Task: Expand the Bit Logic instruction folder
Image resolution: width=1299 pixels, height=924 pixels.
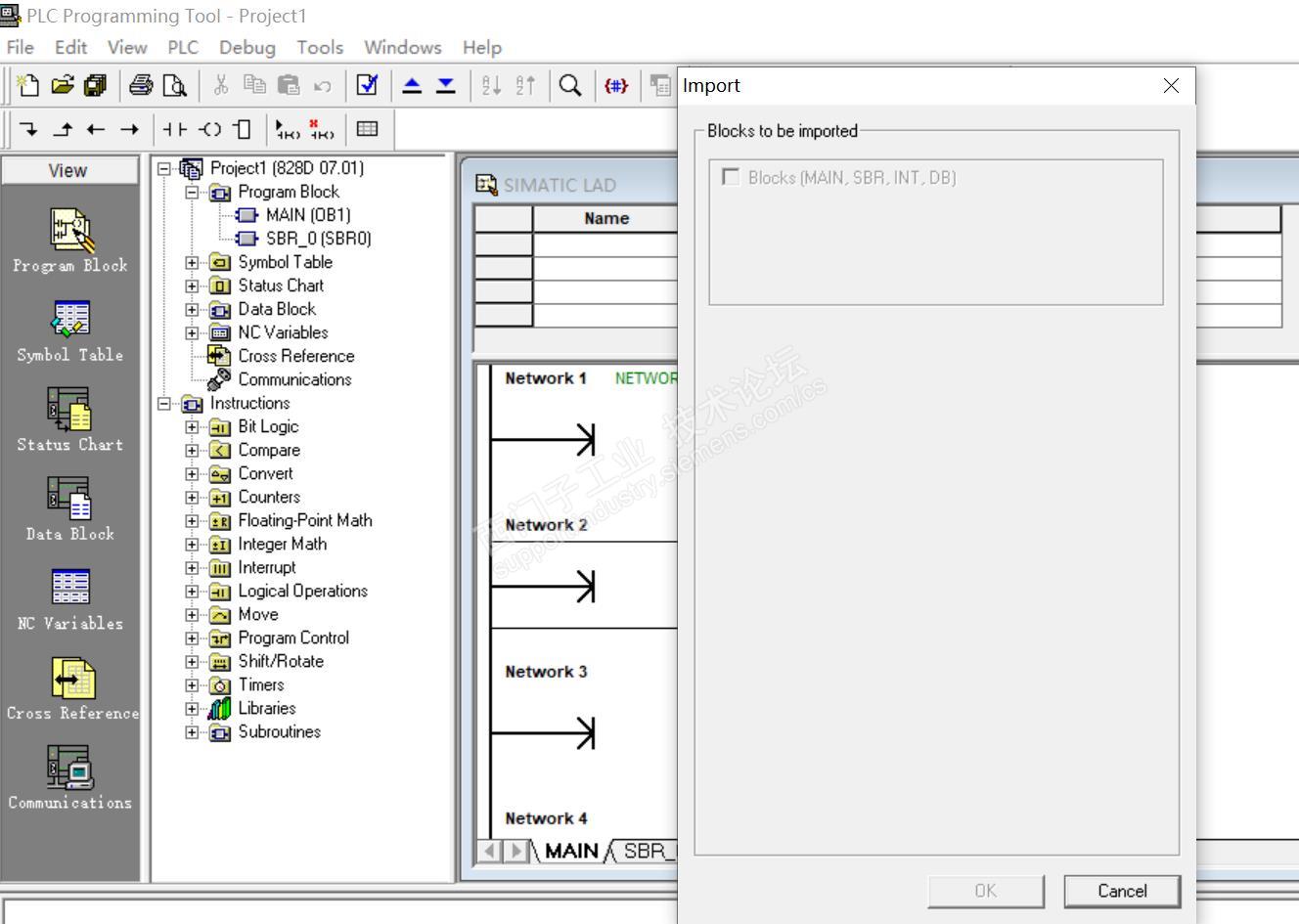Action: 193,426
